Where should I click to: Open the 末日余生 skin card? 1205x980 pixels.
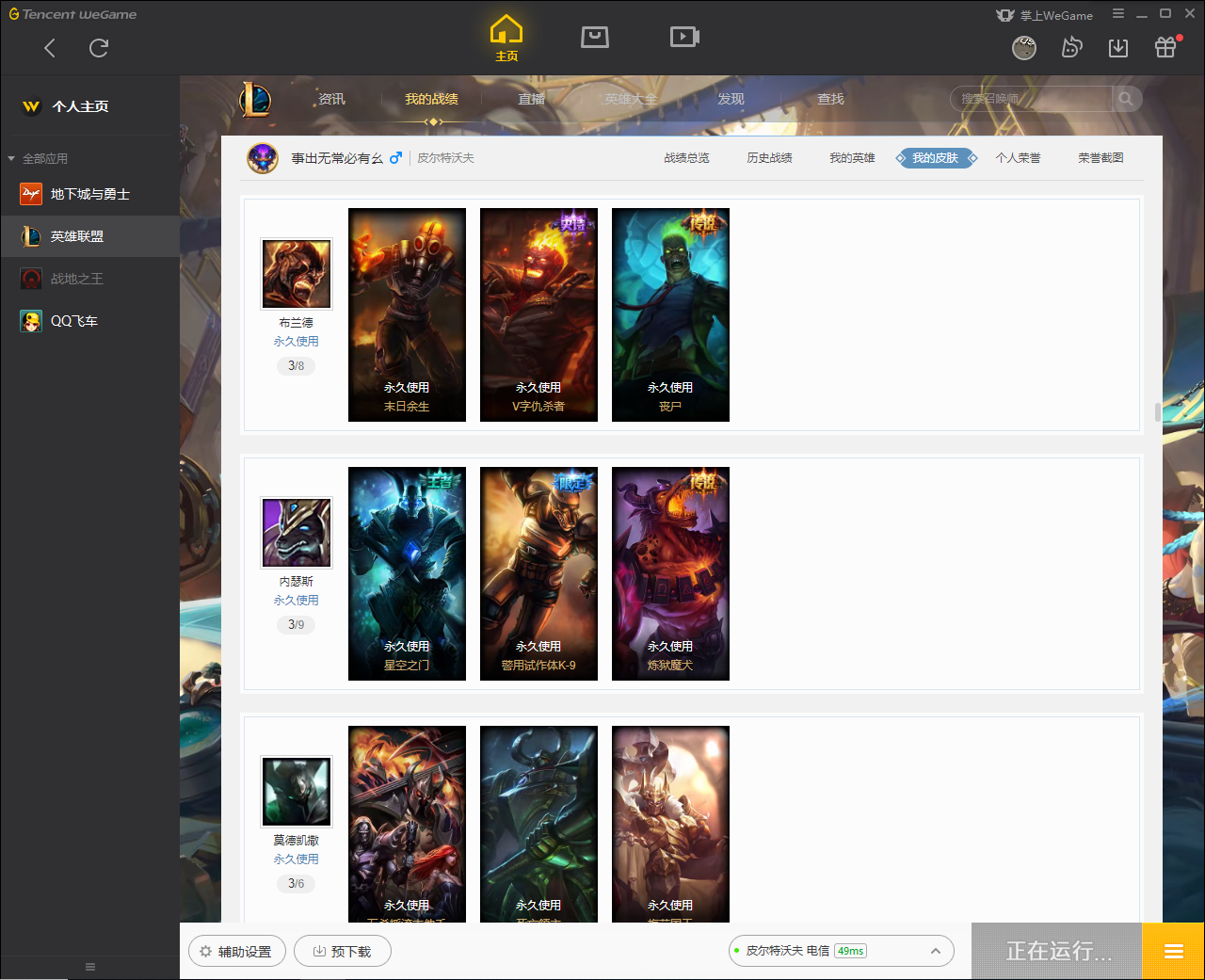pos(407,314)
